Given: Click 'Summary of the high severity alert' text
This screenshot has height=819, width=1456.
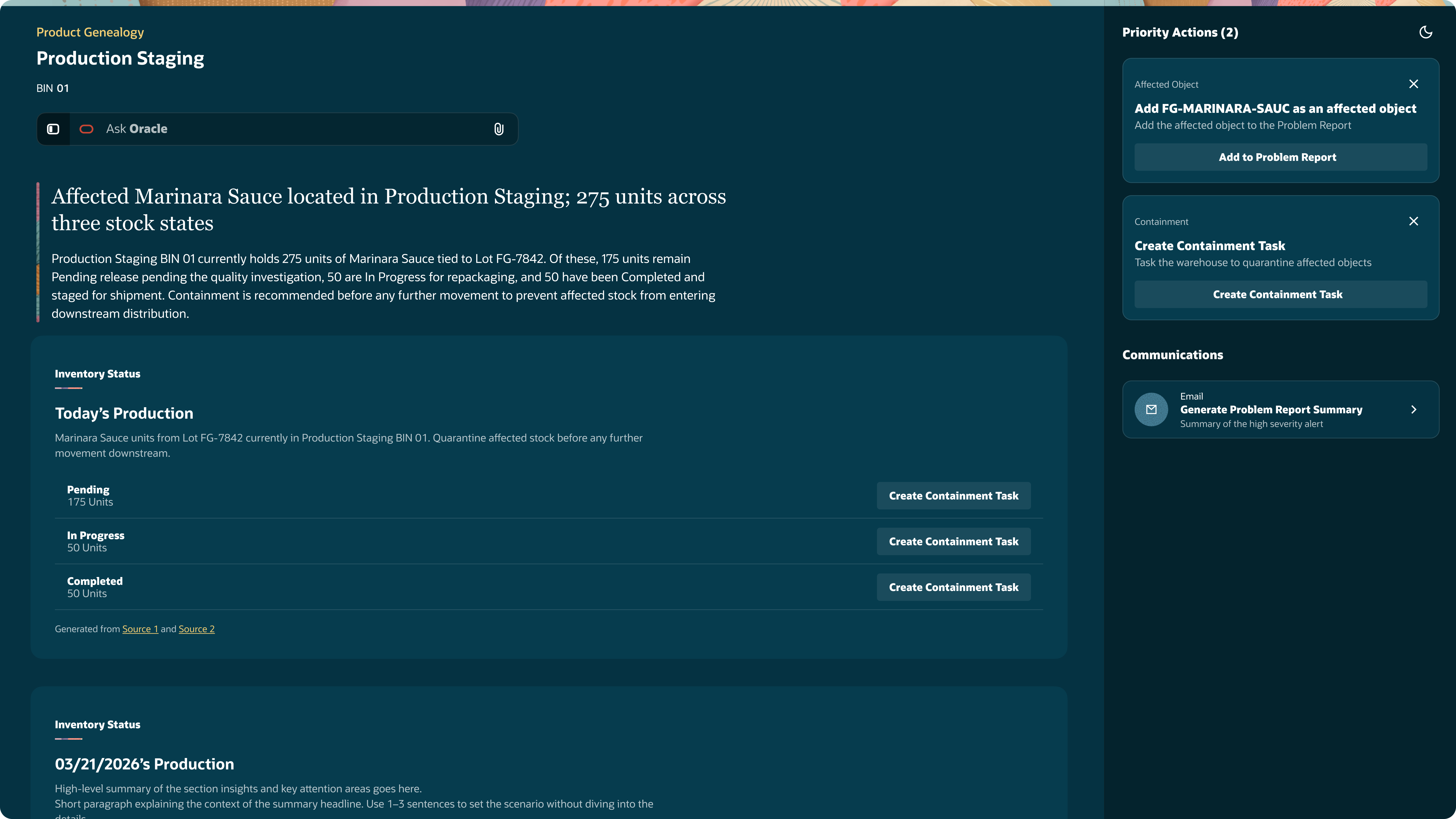Looking at the screenshot, I should (1251, 424).
